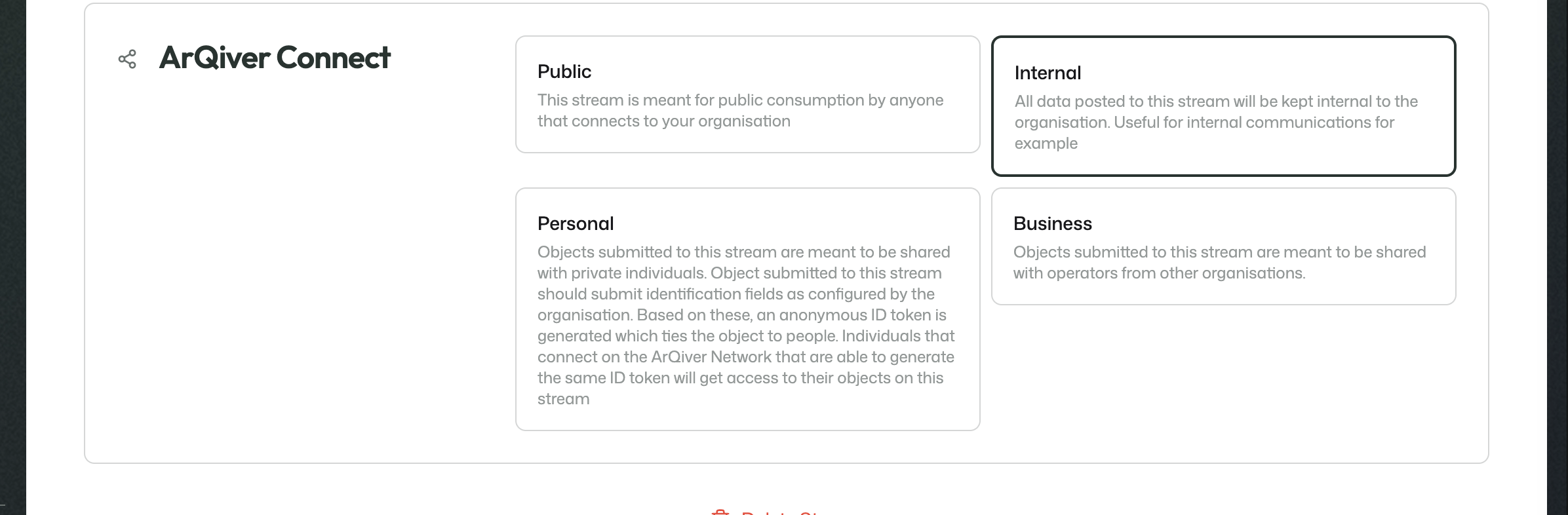
Task: Click the 'Public' card title
Action: (564, 71)
